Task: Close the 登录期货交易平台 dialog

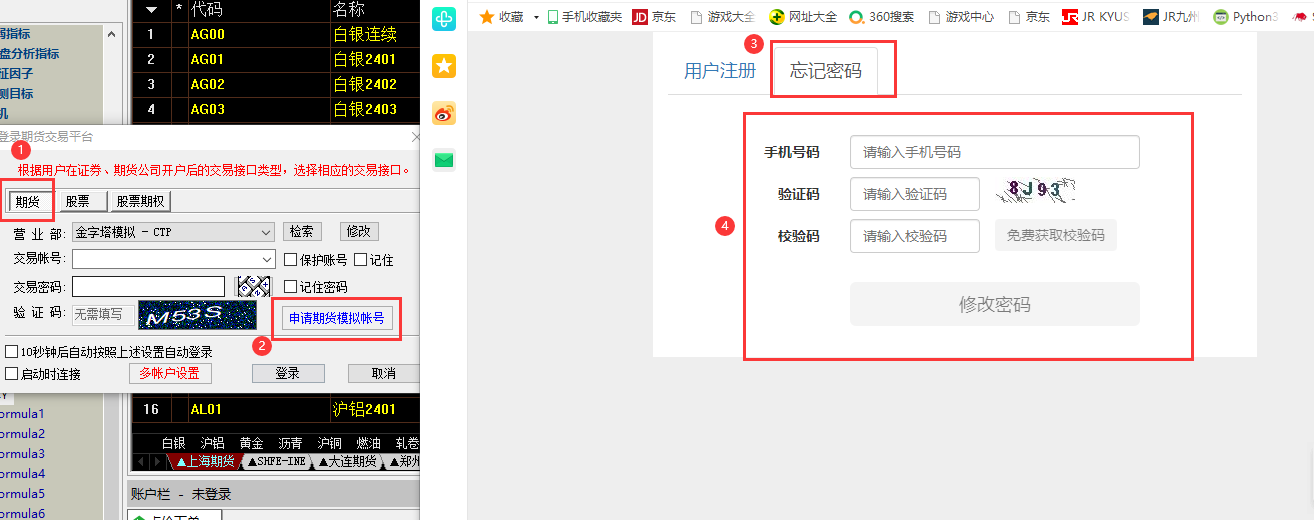Action: (416, 137)
